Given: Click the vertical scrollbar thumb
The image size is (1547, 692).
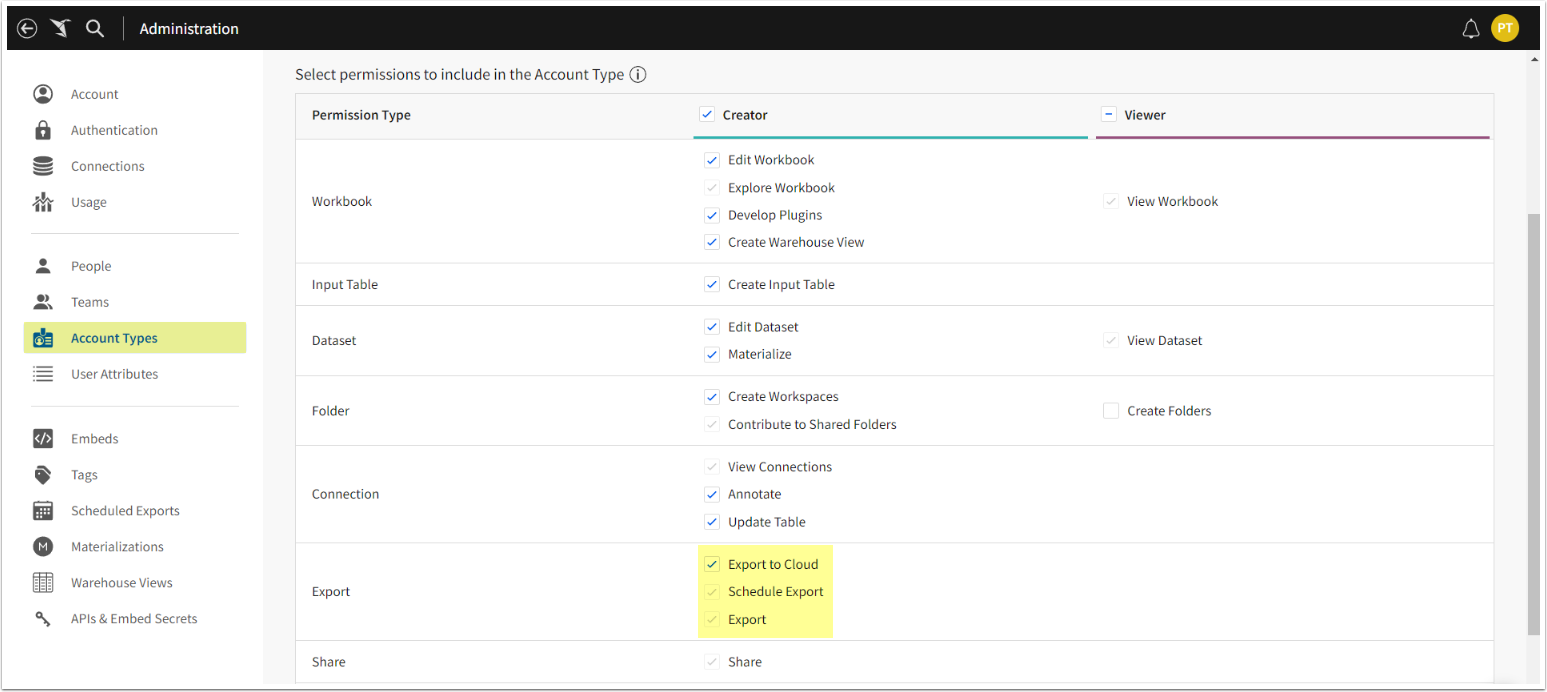Looking at the screenshot, I should (x=1534, y=420).
